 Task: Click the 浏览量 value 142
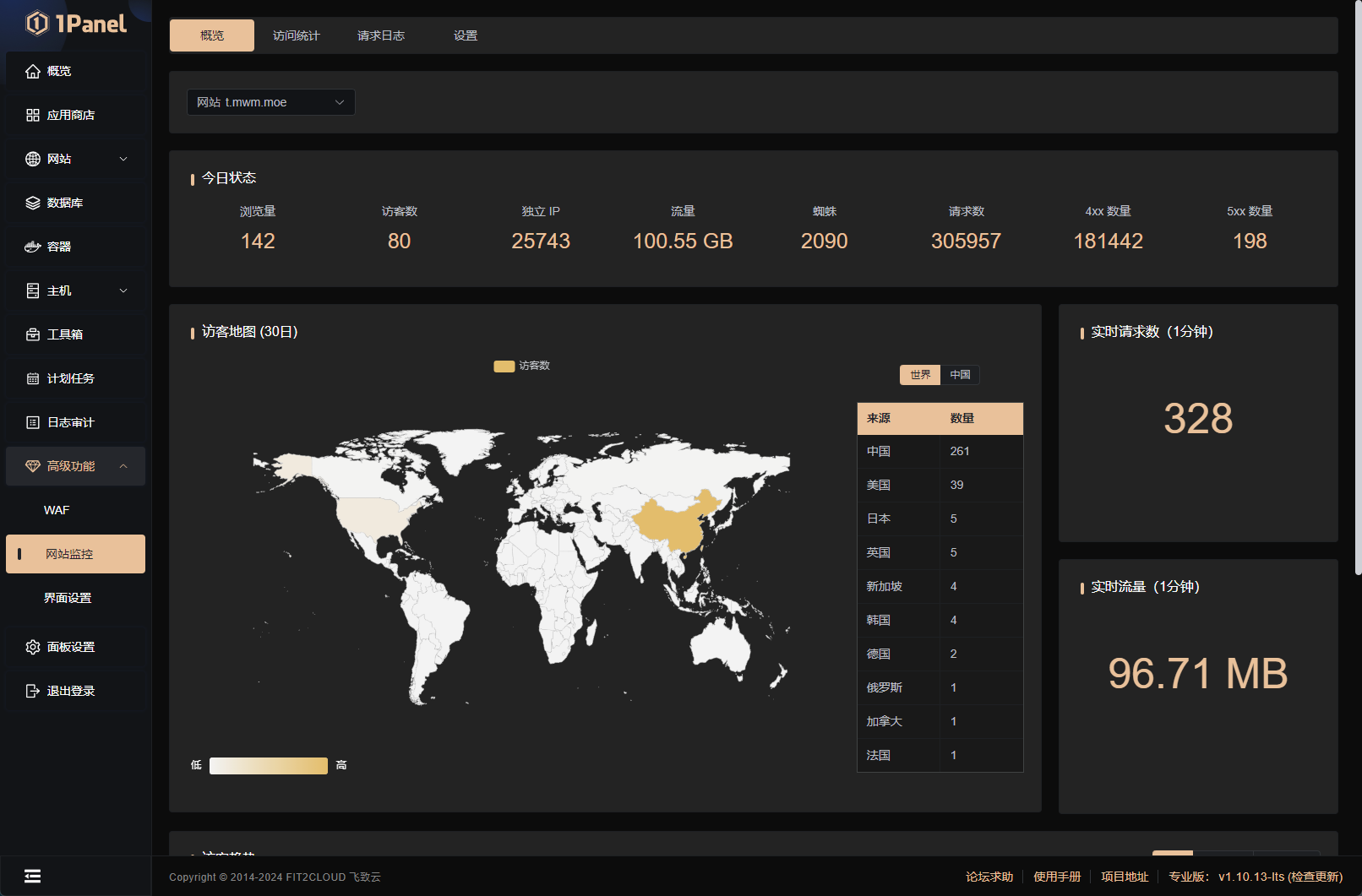point(258,242)
